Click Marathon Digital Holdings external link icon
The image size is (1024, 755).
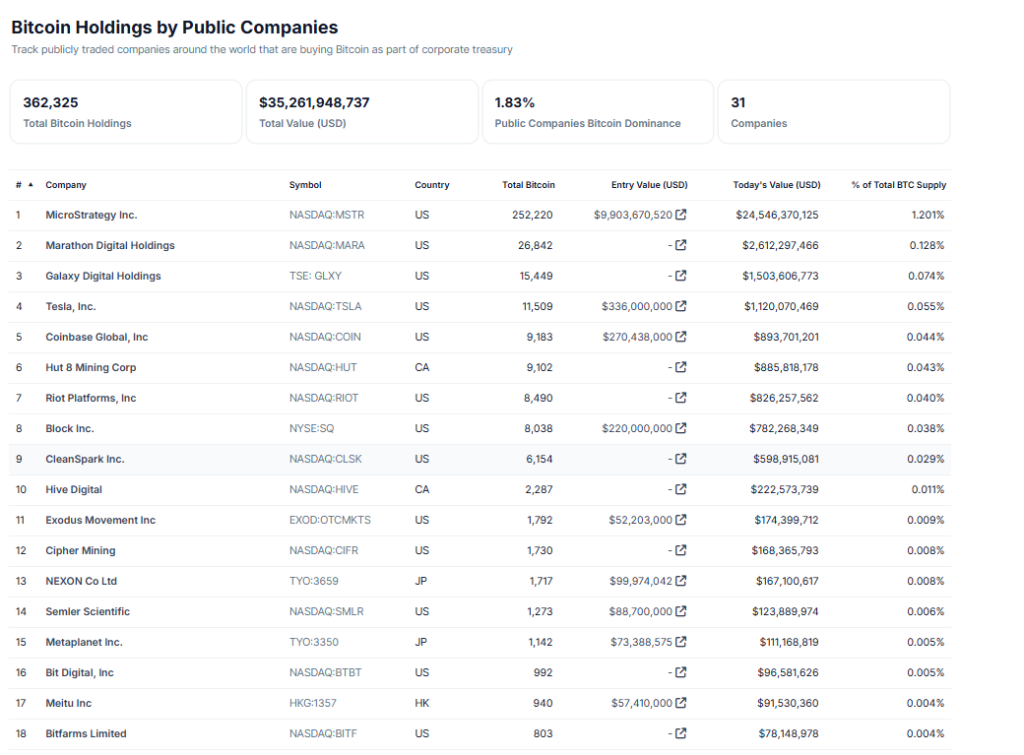point(681,246)
